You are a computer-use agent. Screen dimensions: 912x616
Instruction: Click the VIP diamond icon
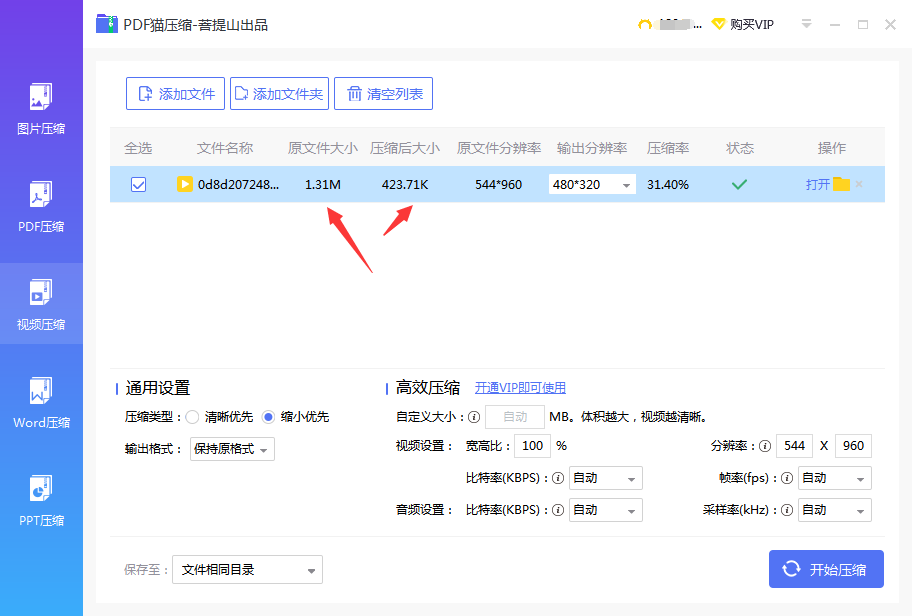[x=719, y=24]
